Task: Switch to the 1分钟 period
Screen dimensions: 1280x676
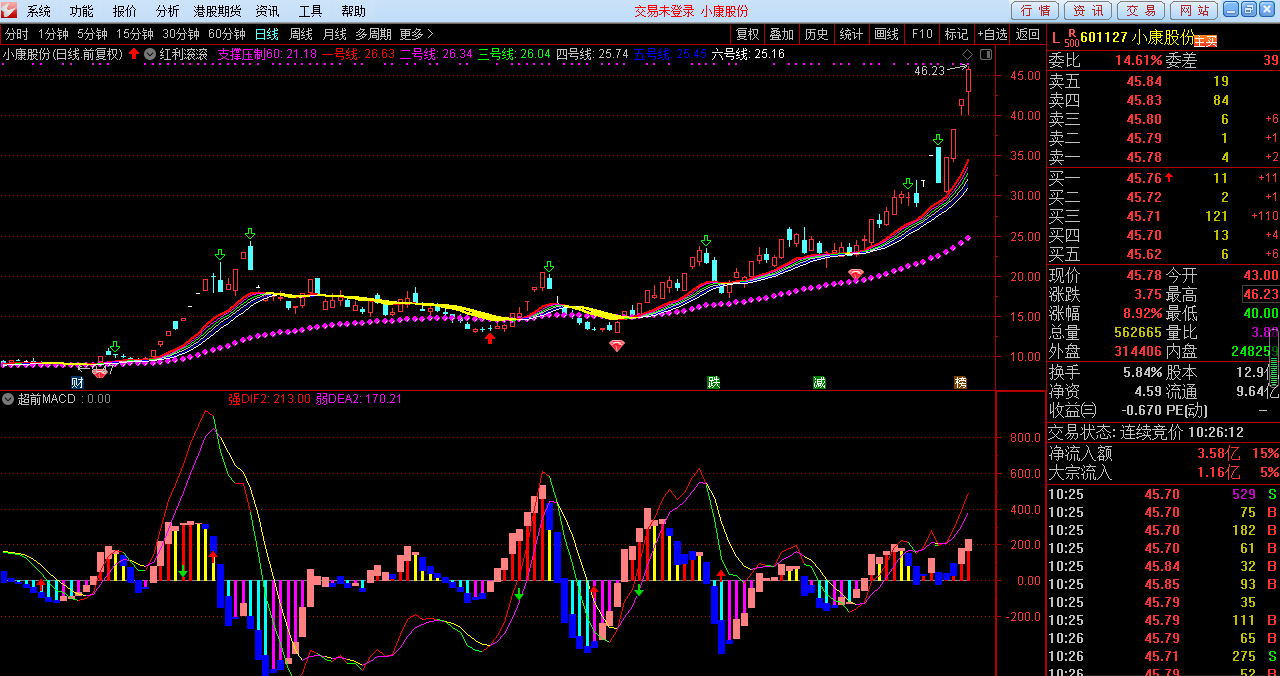Action: click(x=53, y=34)
